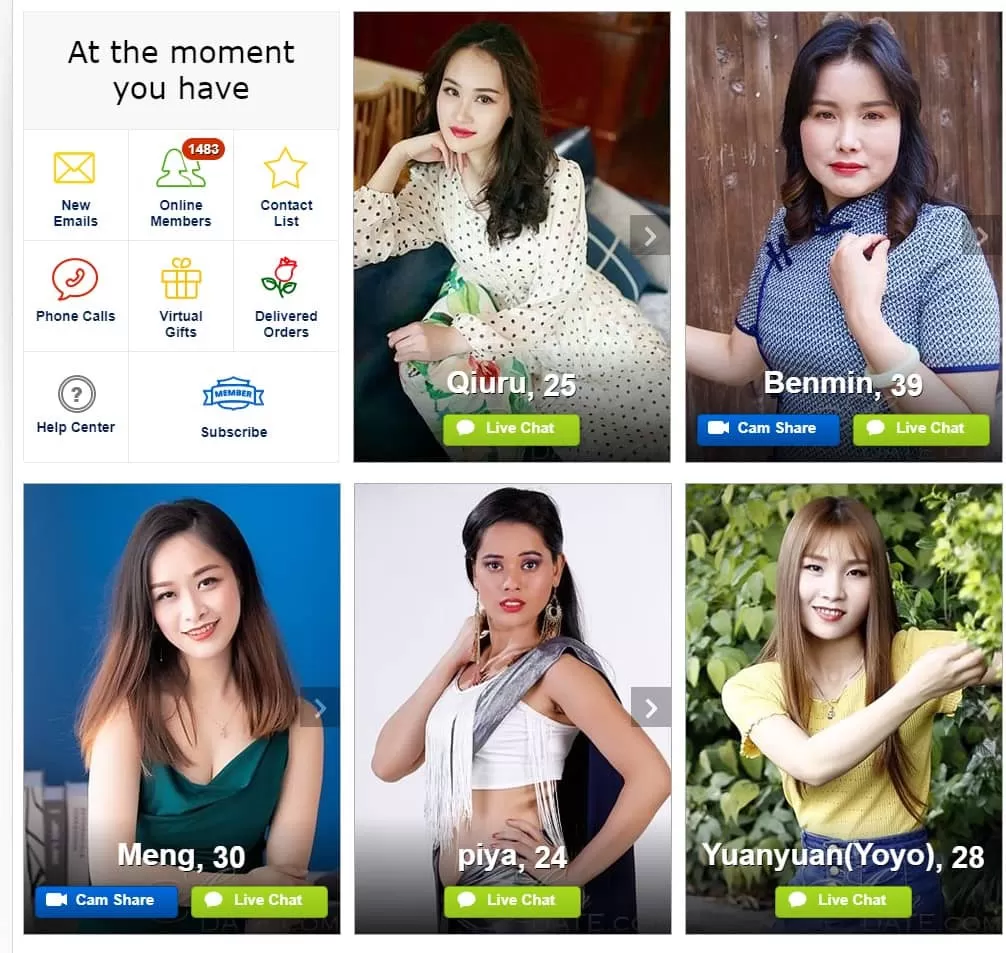Open Yuanyuan(Yoyo) profile photo
The height and width of the screenshot is (953, 1006).
(844, 667)
